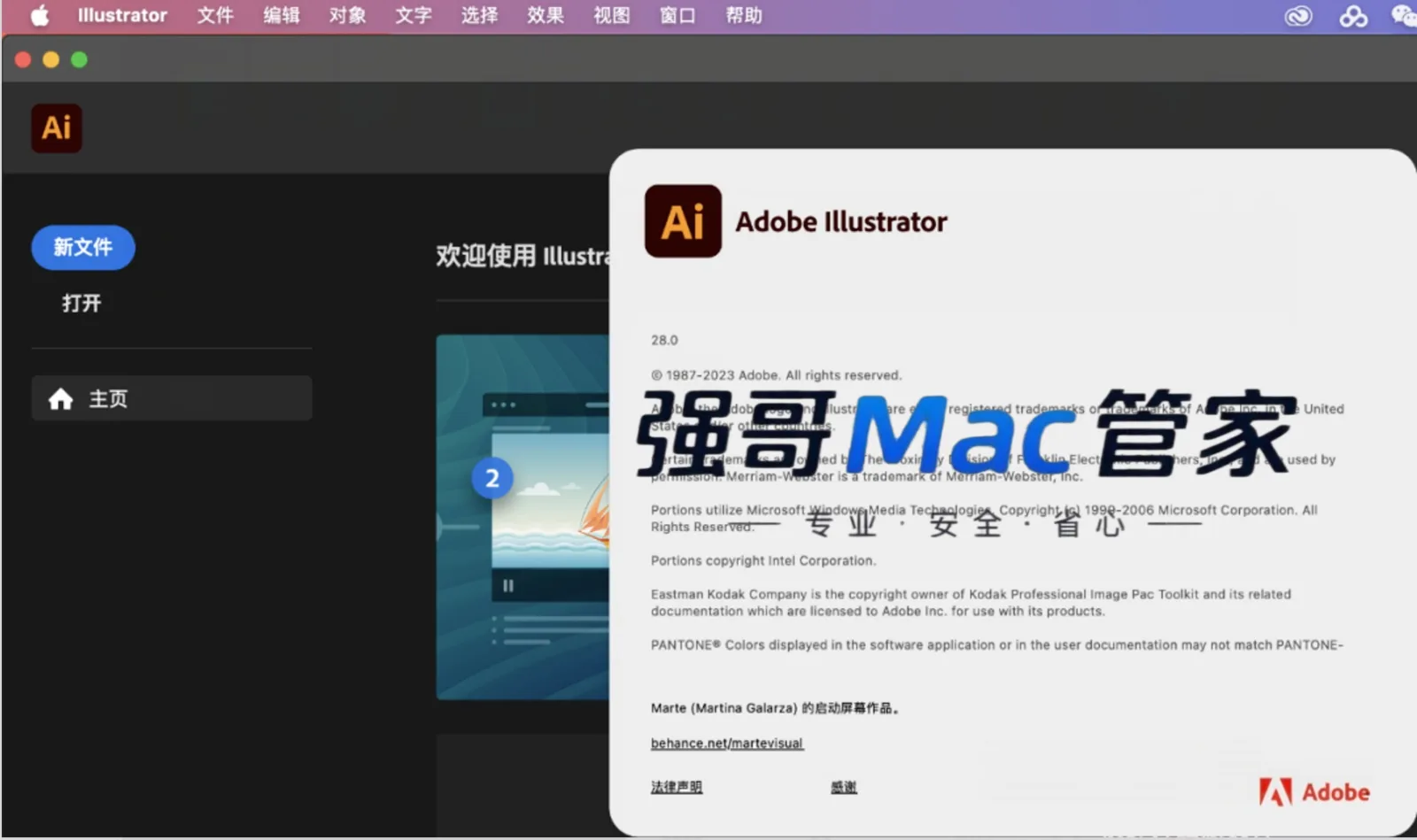Close the Illustrator window with red button
1417x840 pixels.
(23, 59)
